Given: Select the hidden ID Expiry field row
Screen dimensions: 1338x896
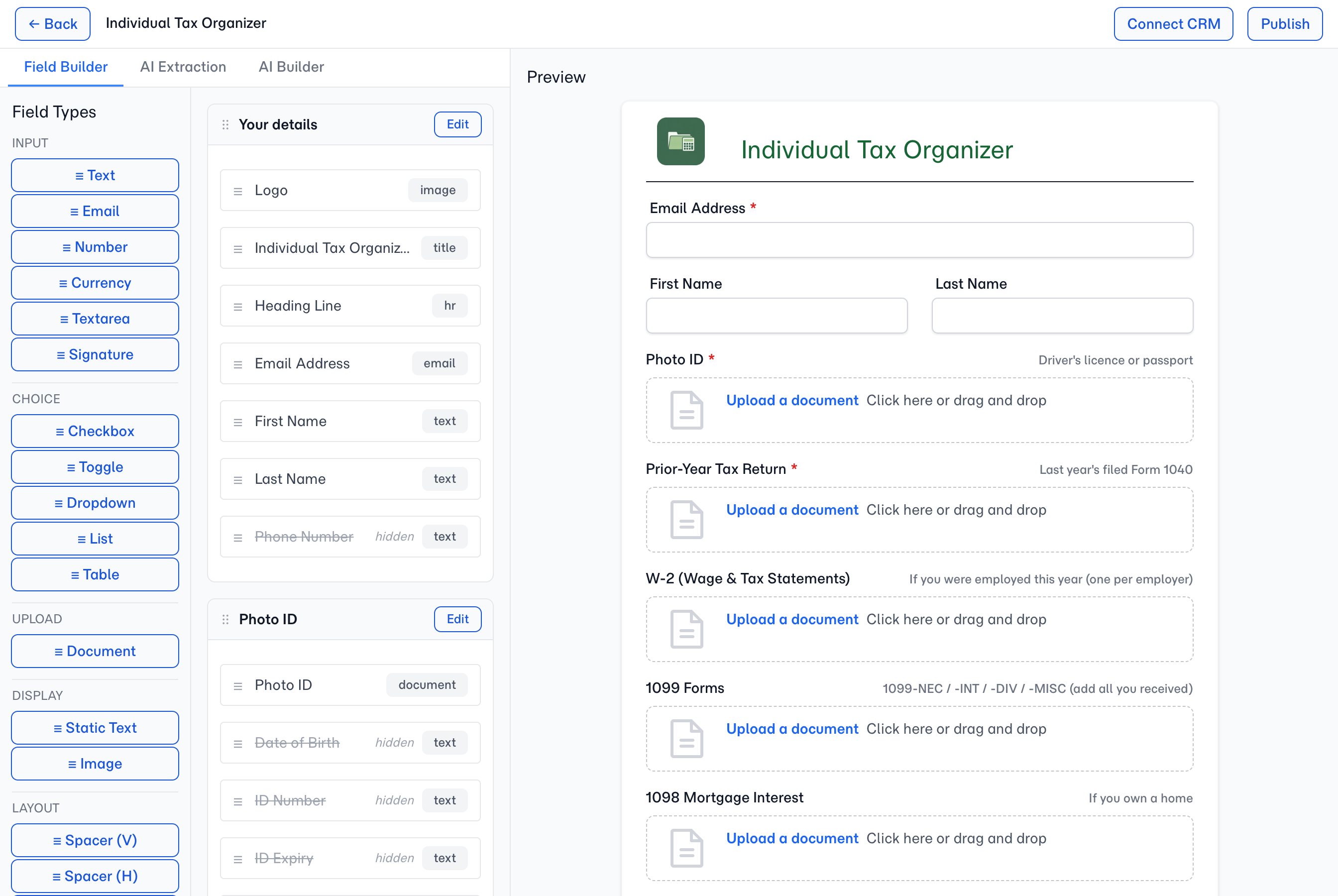Looking at the screenshot, I should pyautogui.click(x=350, y=858).
